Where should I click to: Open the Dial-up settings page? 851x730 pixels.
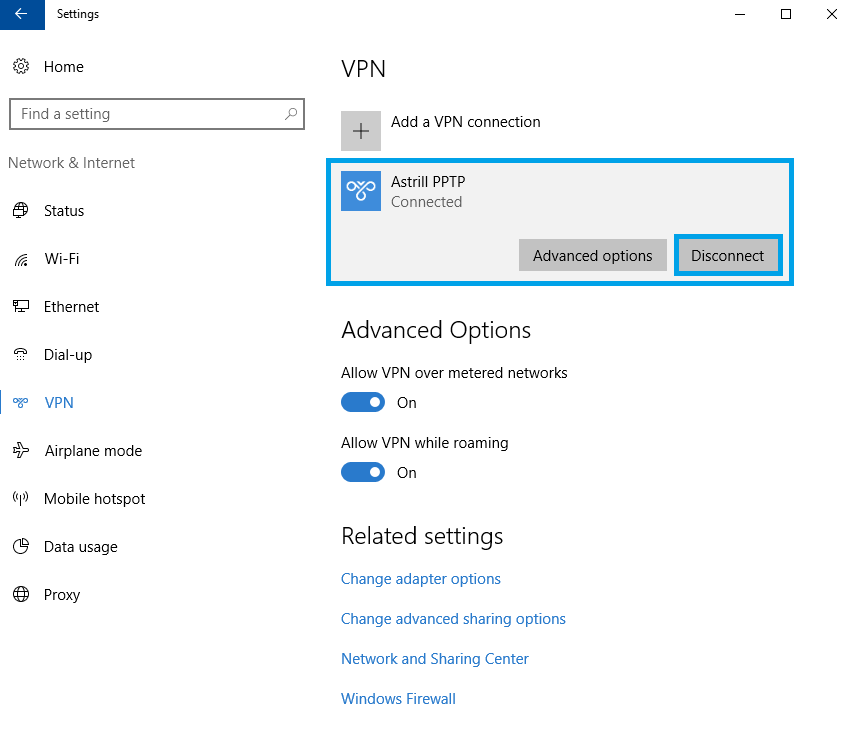pos(68,355)
